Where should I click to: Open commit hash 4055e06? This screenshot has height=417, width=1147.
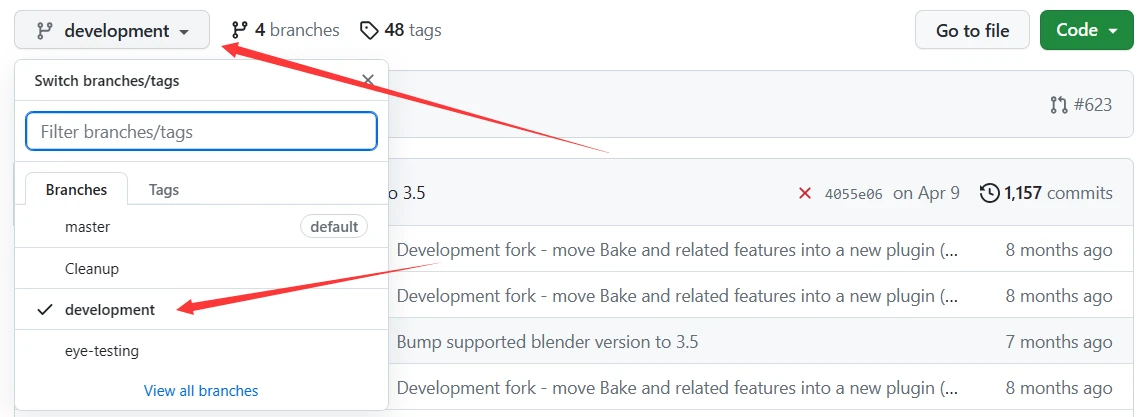pos(853,194)
